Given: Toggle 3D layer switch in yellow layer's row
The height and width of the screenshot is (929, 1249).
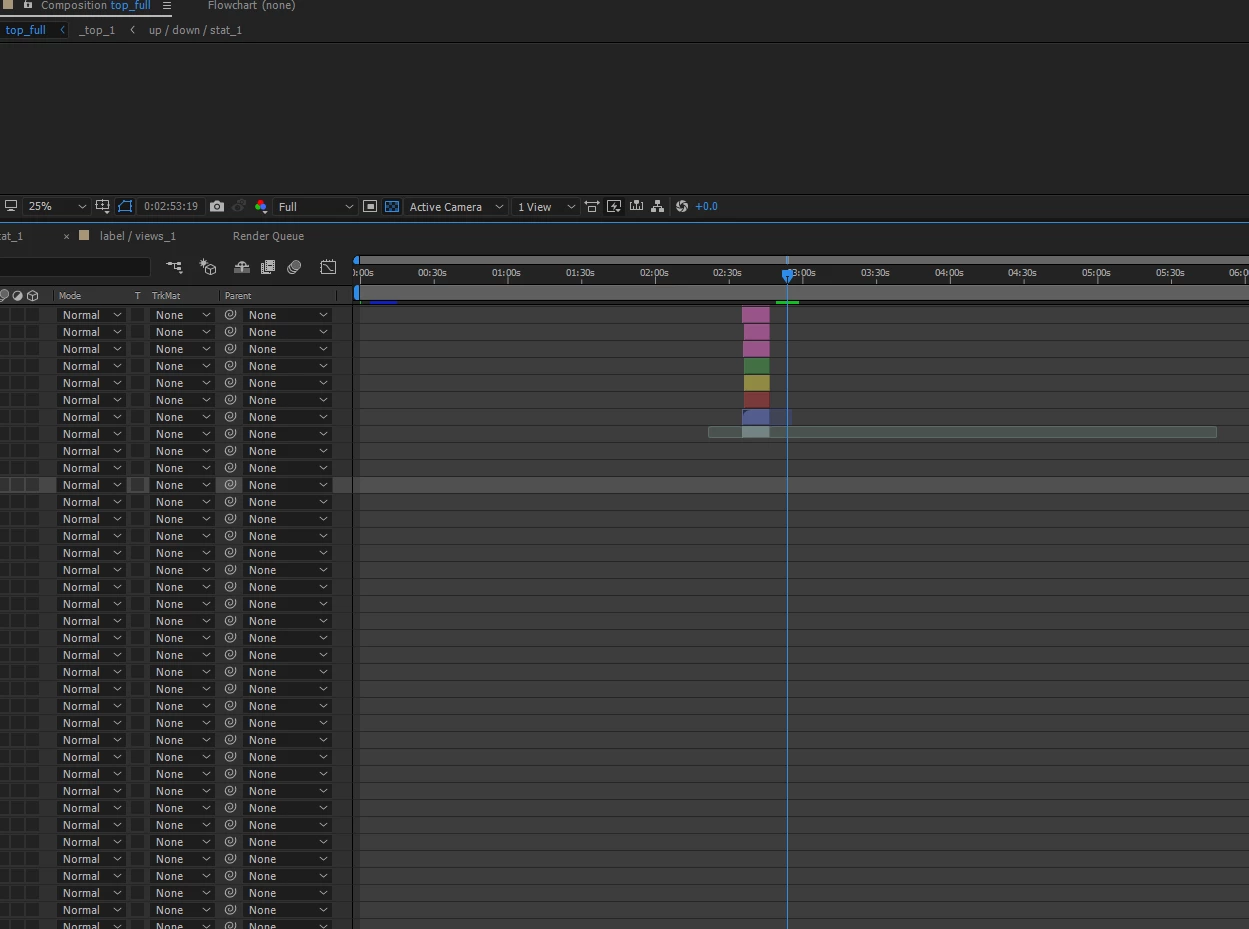Looking at the screenshot, I should (x=33, y=383).
